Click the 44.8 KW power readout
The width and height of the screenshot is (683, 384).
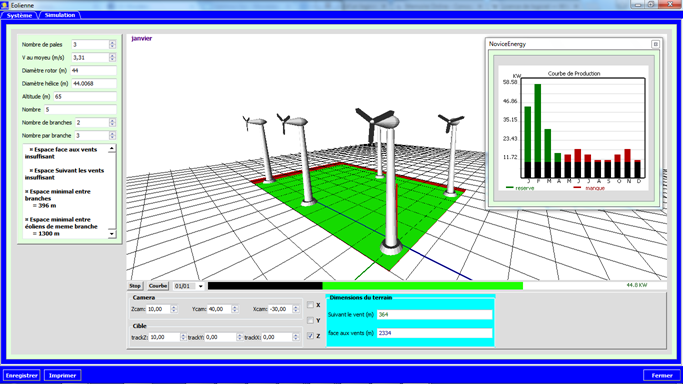tap(637, 285)
